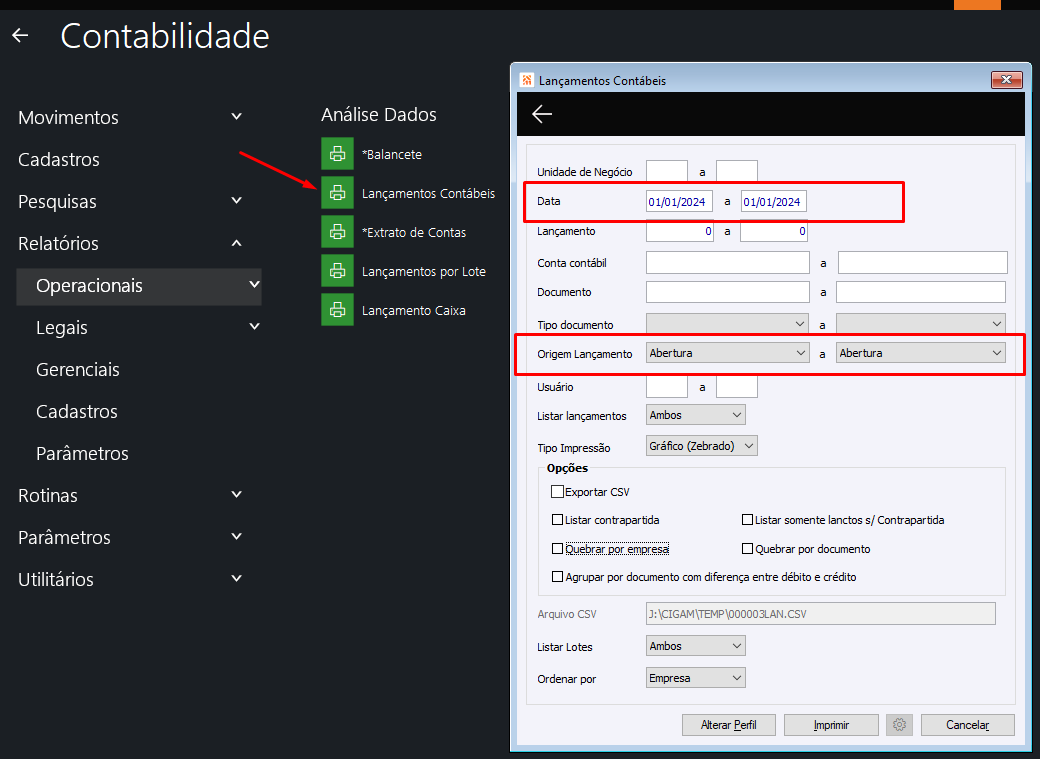Check Agrupar por documento com diferença option
The height and width of the screenshot is (759, 1040).
pos(557,577)
